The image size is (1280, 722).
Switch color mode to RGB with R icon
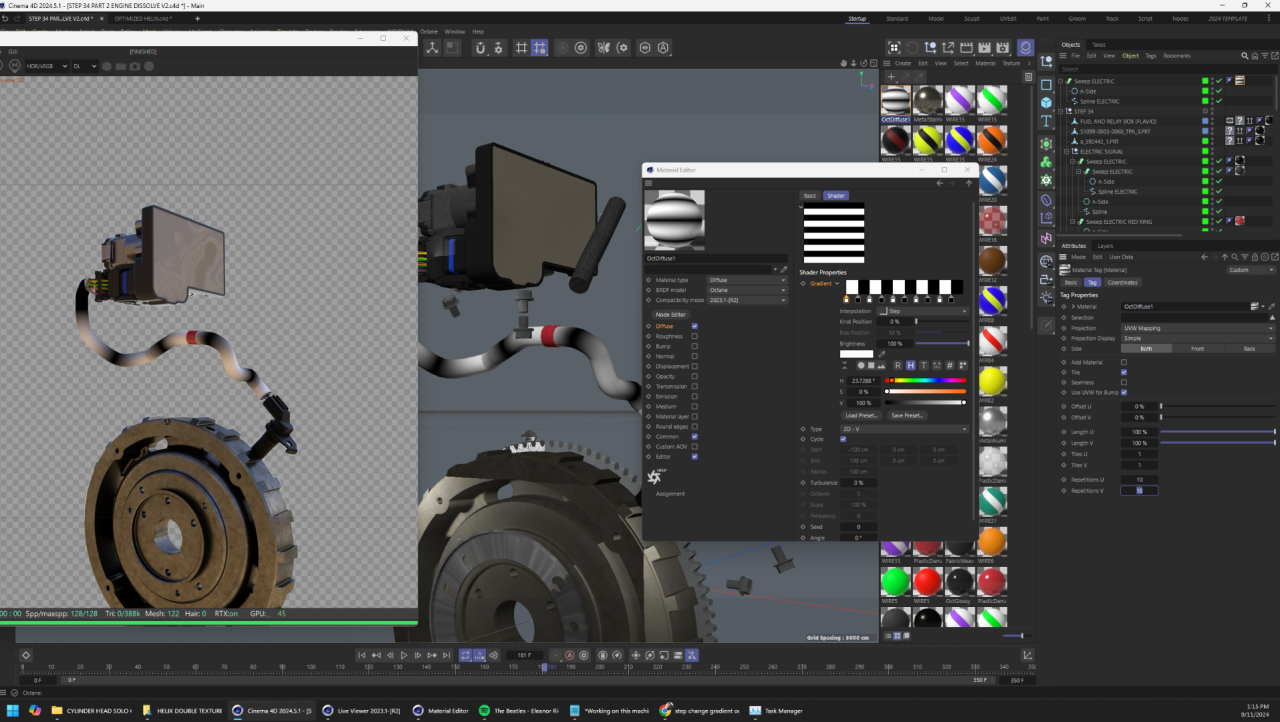point(898,365)
